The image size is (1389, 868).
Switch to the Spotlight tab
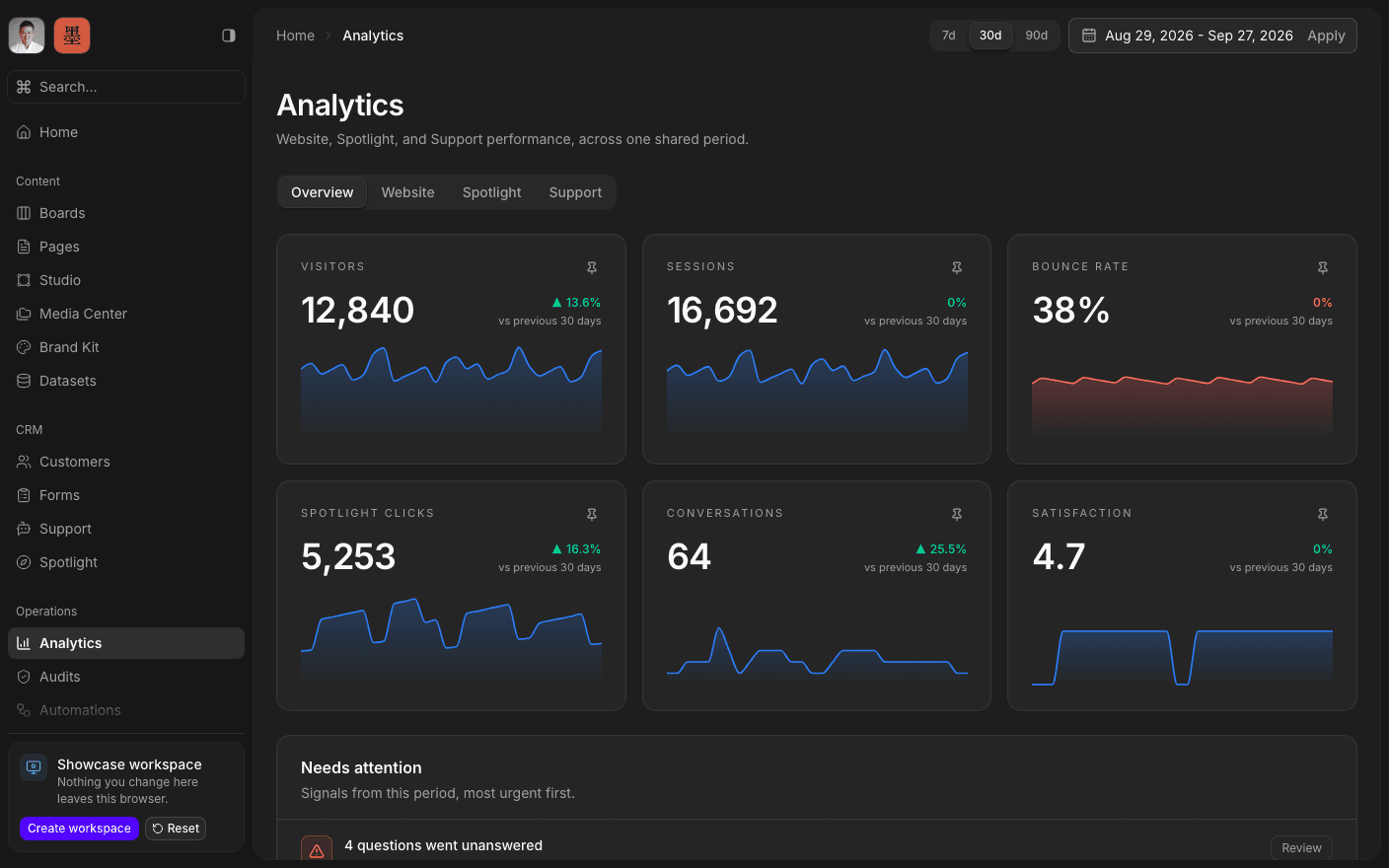tap(492, 192)
